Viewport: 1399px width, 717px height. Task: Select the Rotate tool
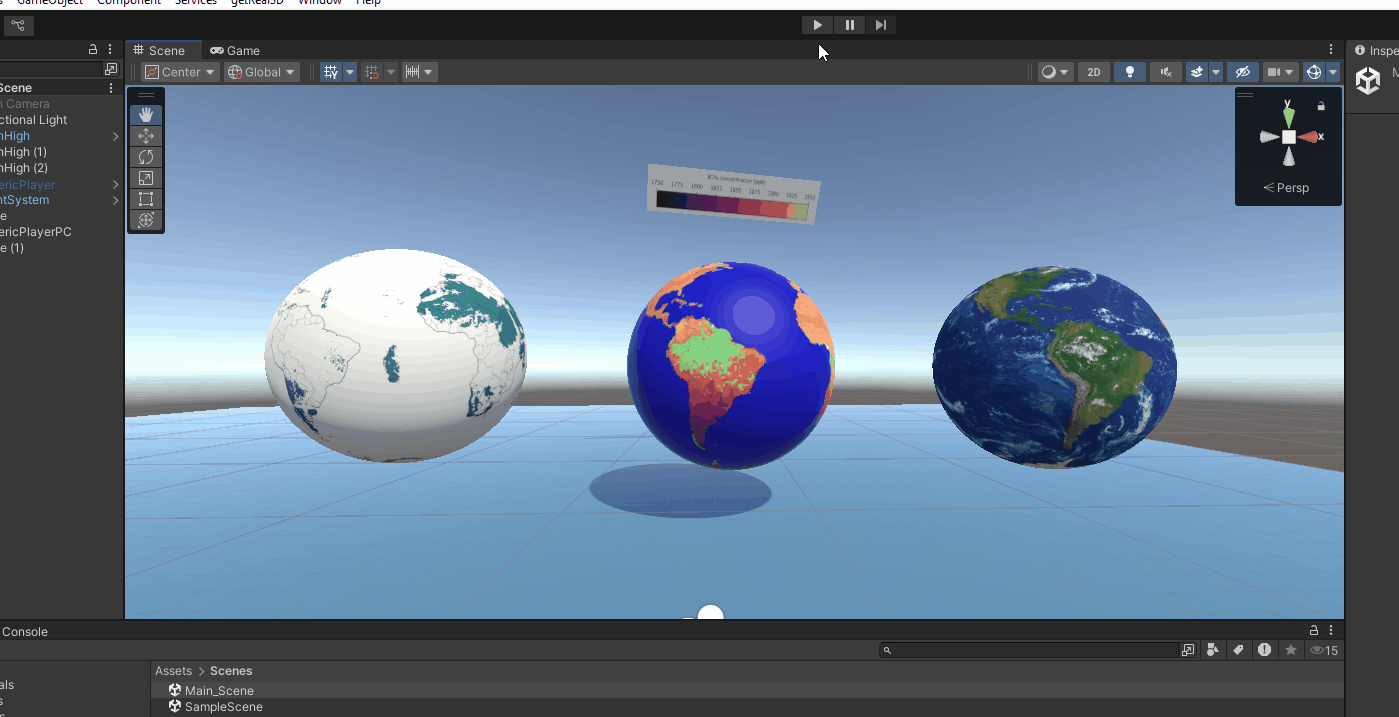tap(146, 157)
